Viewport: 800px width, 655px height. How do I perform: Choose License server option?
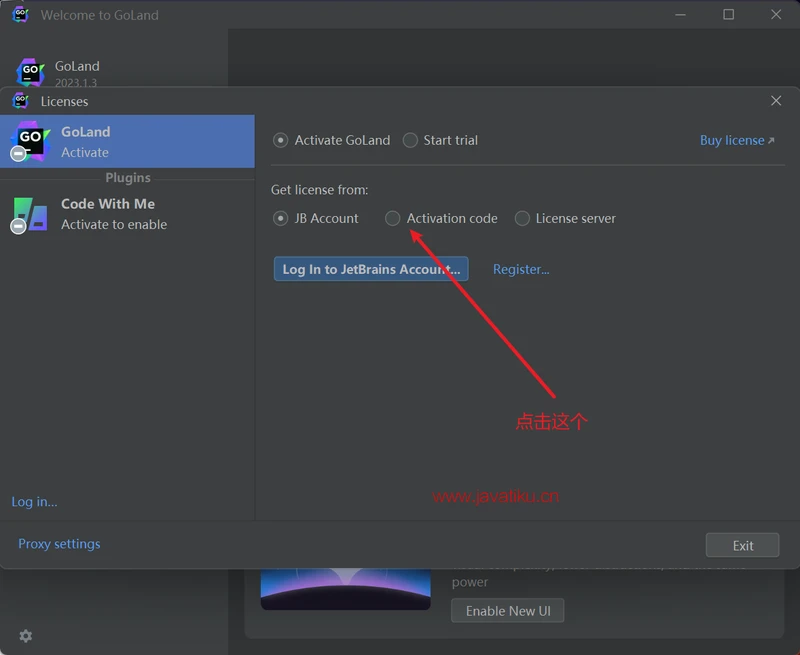pos(522,218)
